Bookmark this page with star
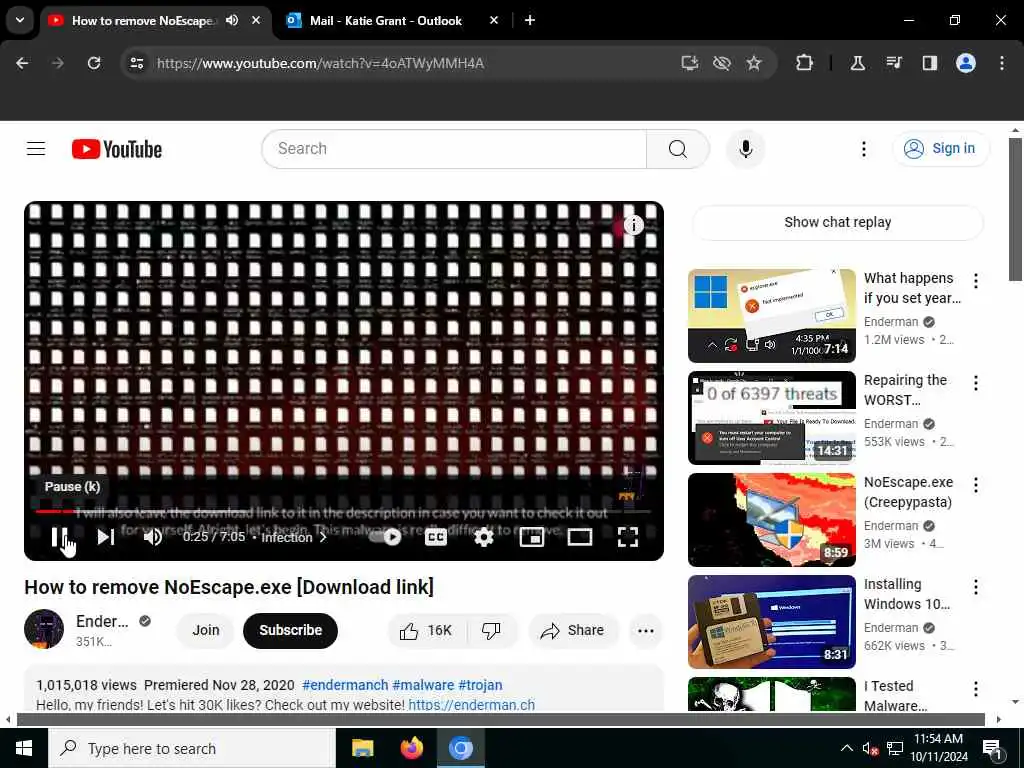Screen dimensions: 1024x768 (x=754, y=63)
